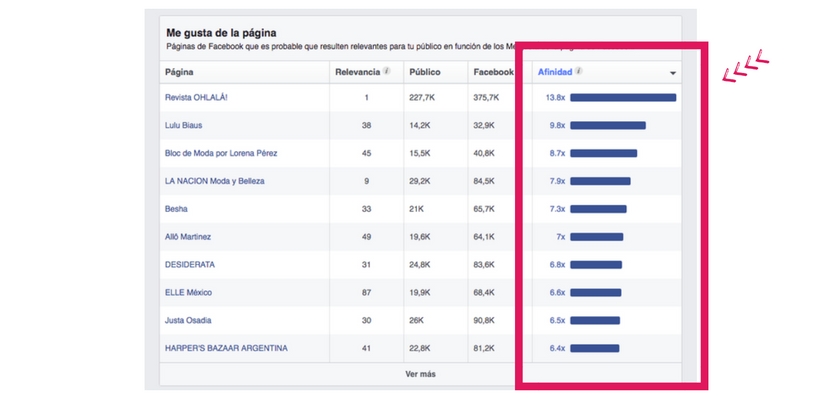Click the 22,8K público value
Image resolution: width=840 pixels, height=400 pixels.
pos(419,348)
